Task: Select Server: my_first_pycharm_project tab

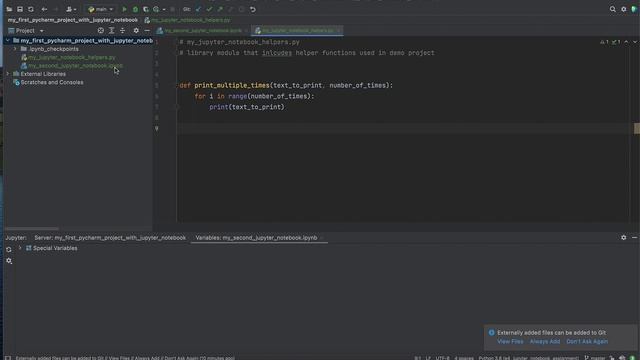Action: (x=110, y=238)
